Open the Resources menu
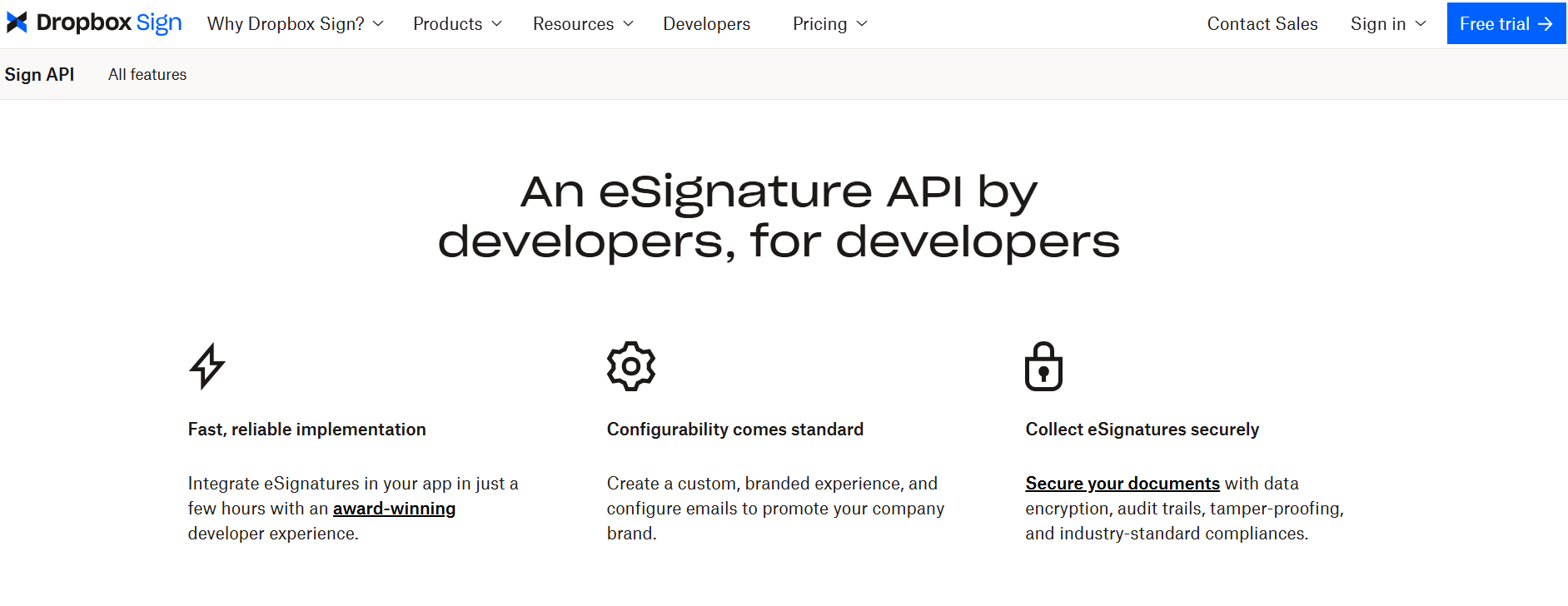1568x606 pixels. 583,24
